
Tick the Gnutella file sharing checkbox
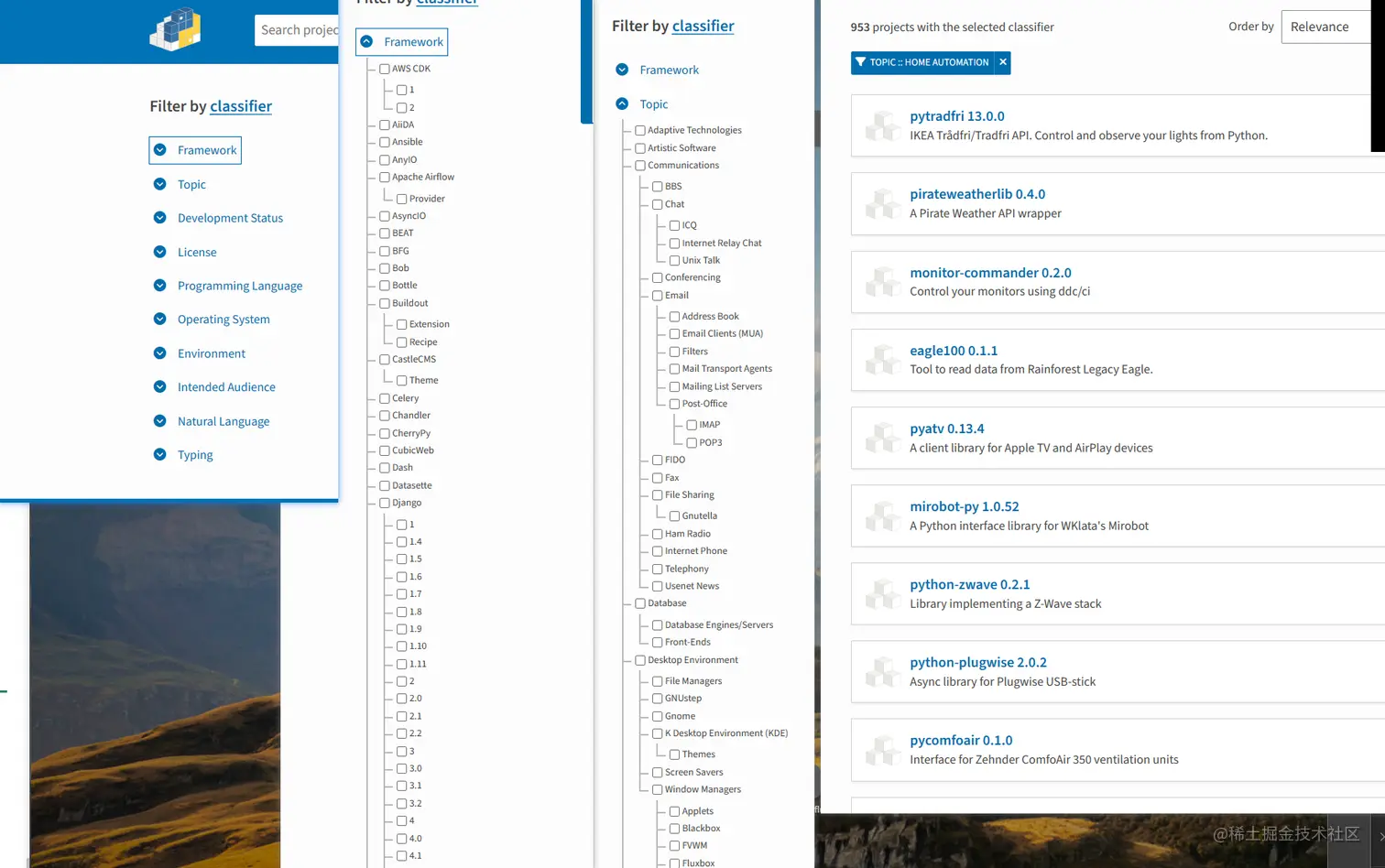click(x=675, y=516)
